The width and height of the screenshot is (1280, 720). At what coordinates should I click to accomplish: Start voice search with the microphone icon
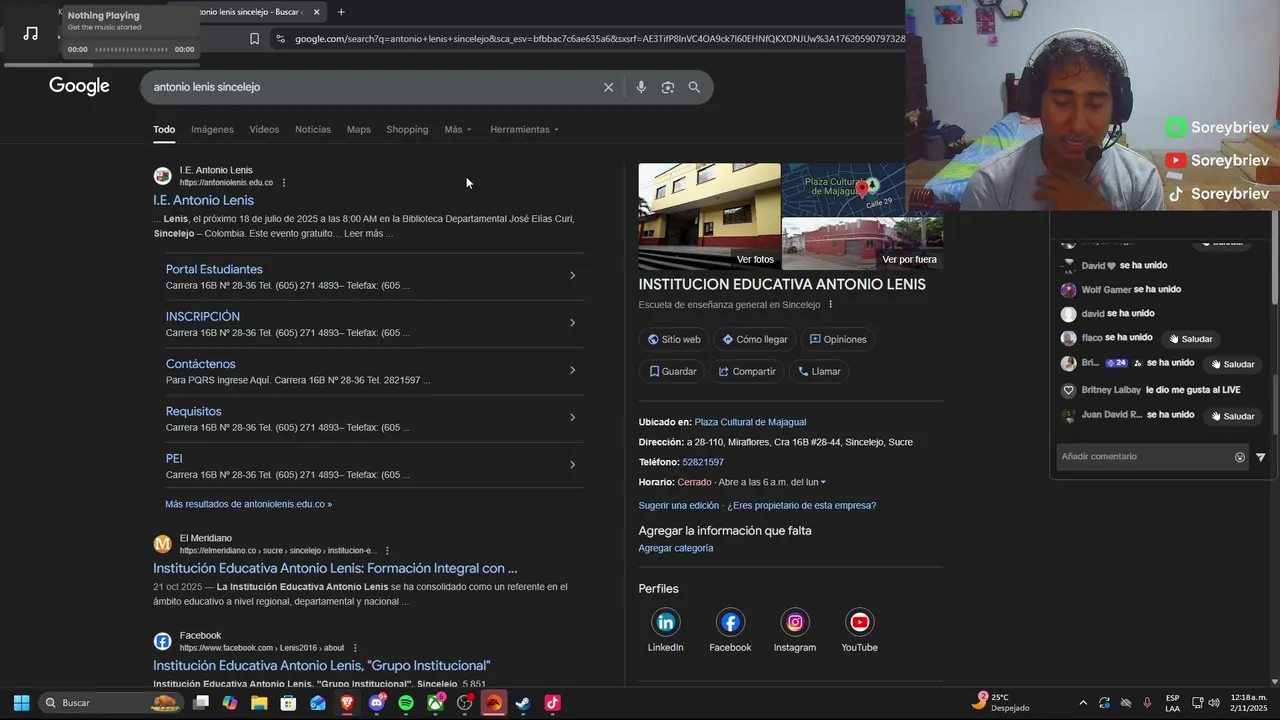point(641,87)
